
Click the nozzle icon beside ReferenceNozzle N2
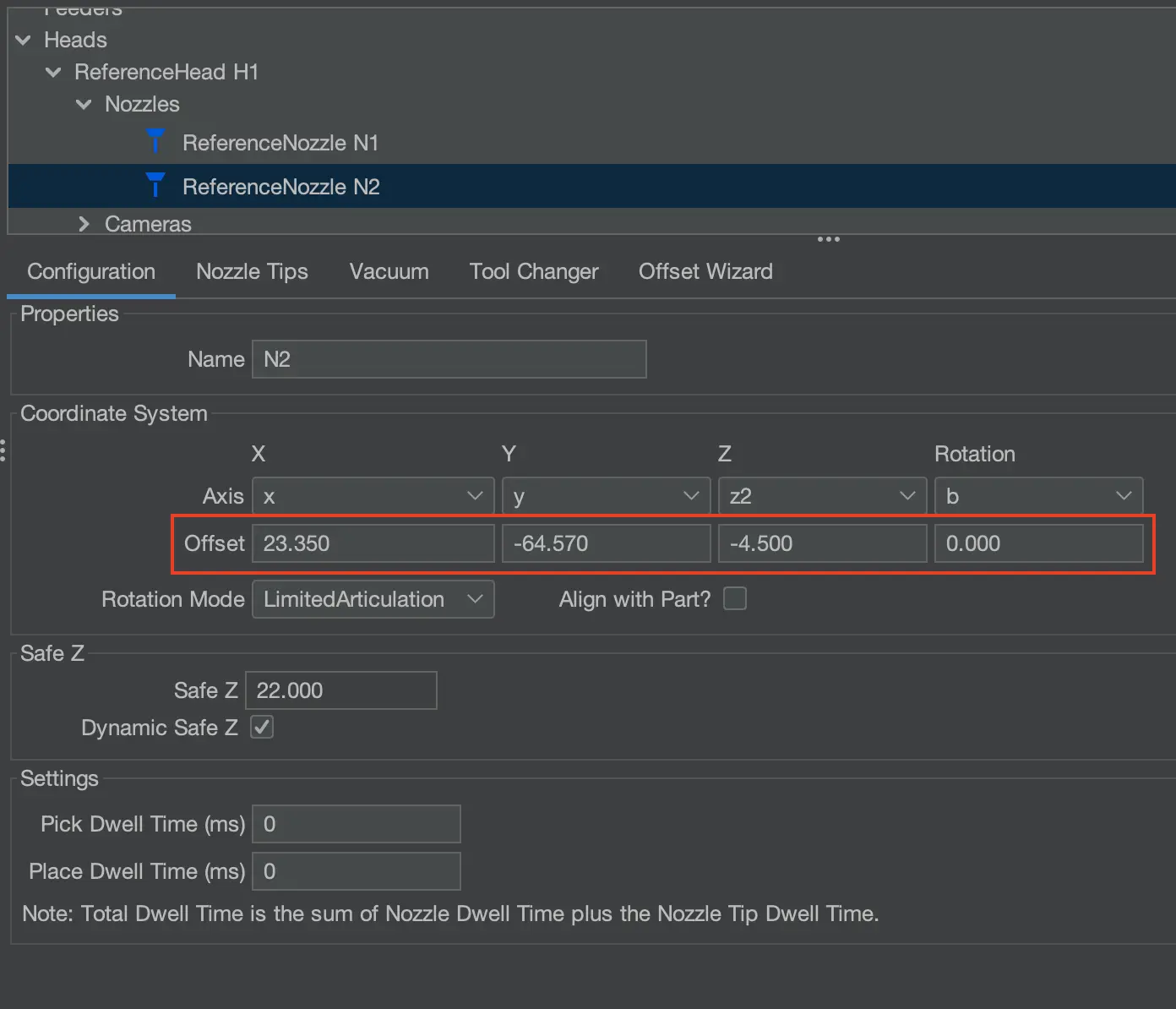pyautogui.click(x=155, y=186)
